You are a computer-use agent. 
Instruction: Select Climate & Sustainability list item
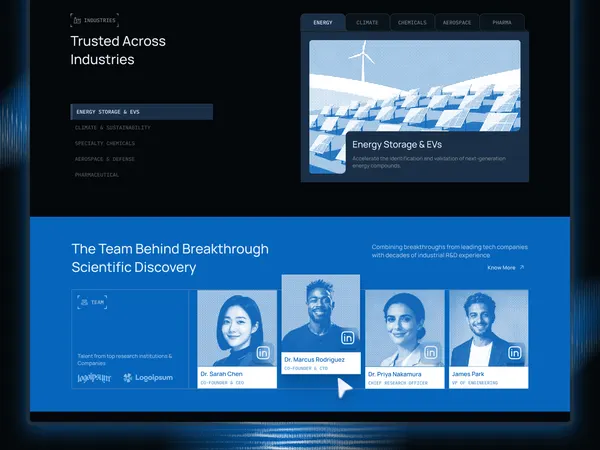[112, 128]
